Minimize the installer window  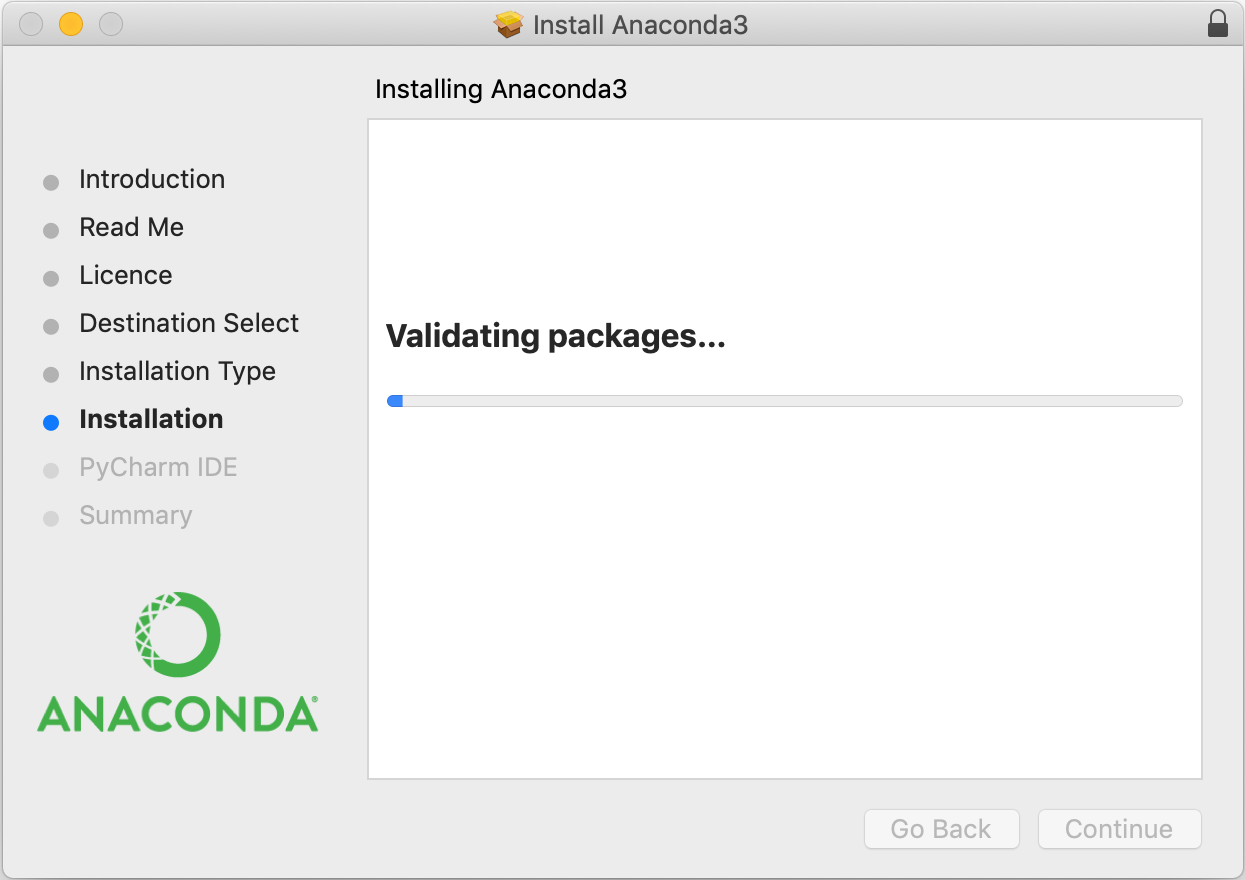(71, 24)
